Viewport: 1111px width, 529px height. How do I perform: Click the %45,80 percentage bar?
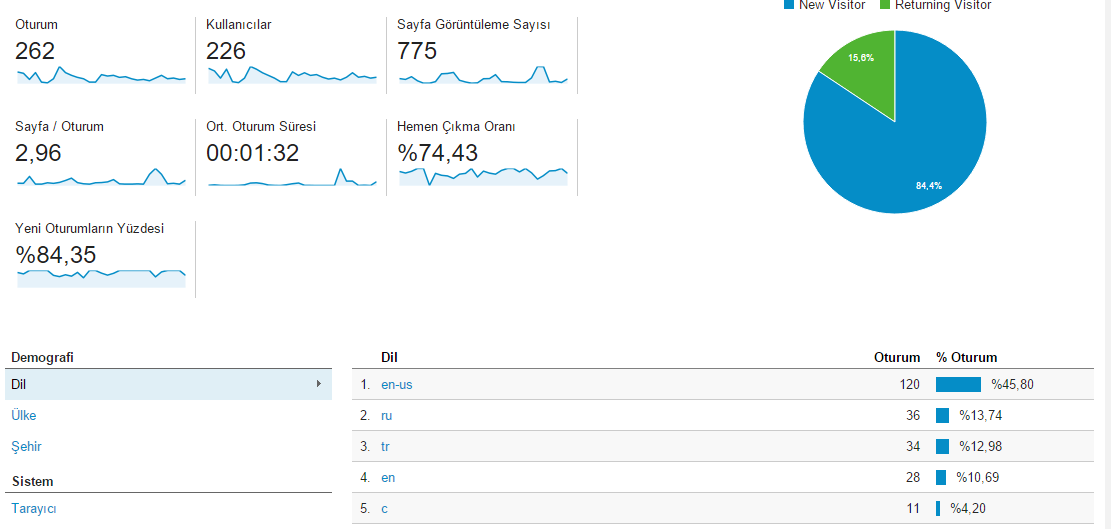[x=959, y=385]
